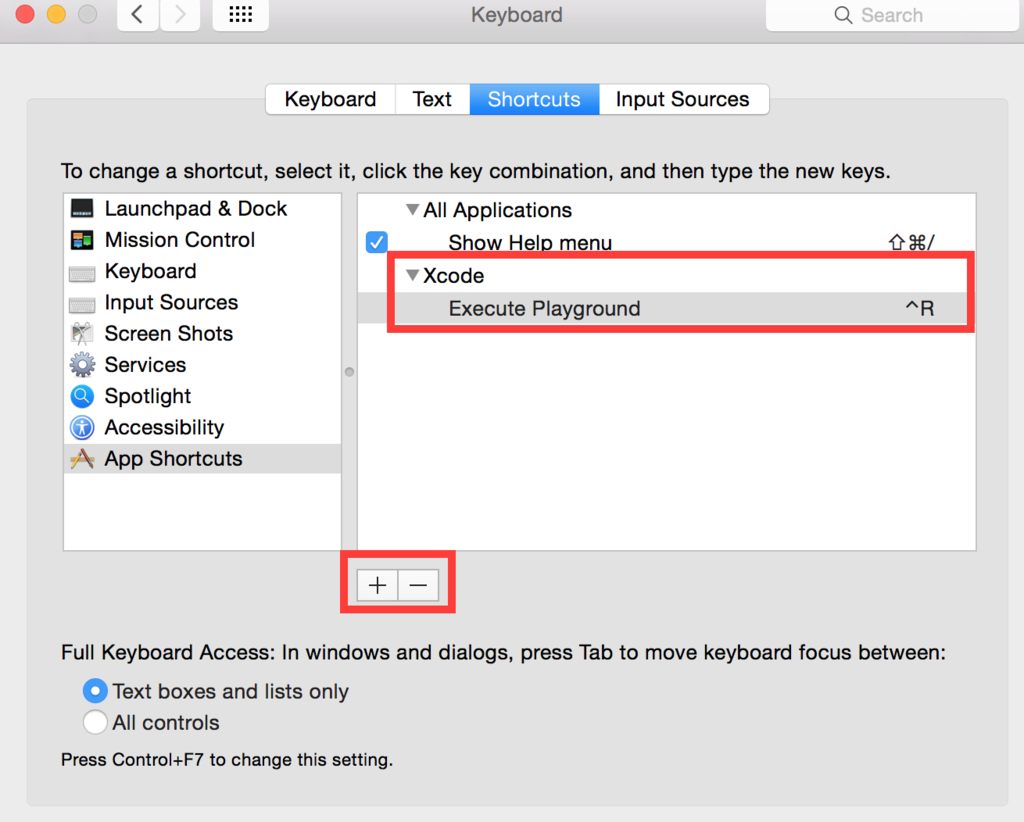Click the Keyboard category icon in list
1024x822 pixels.
tap(82, 272)
